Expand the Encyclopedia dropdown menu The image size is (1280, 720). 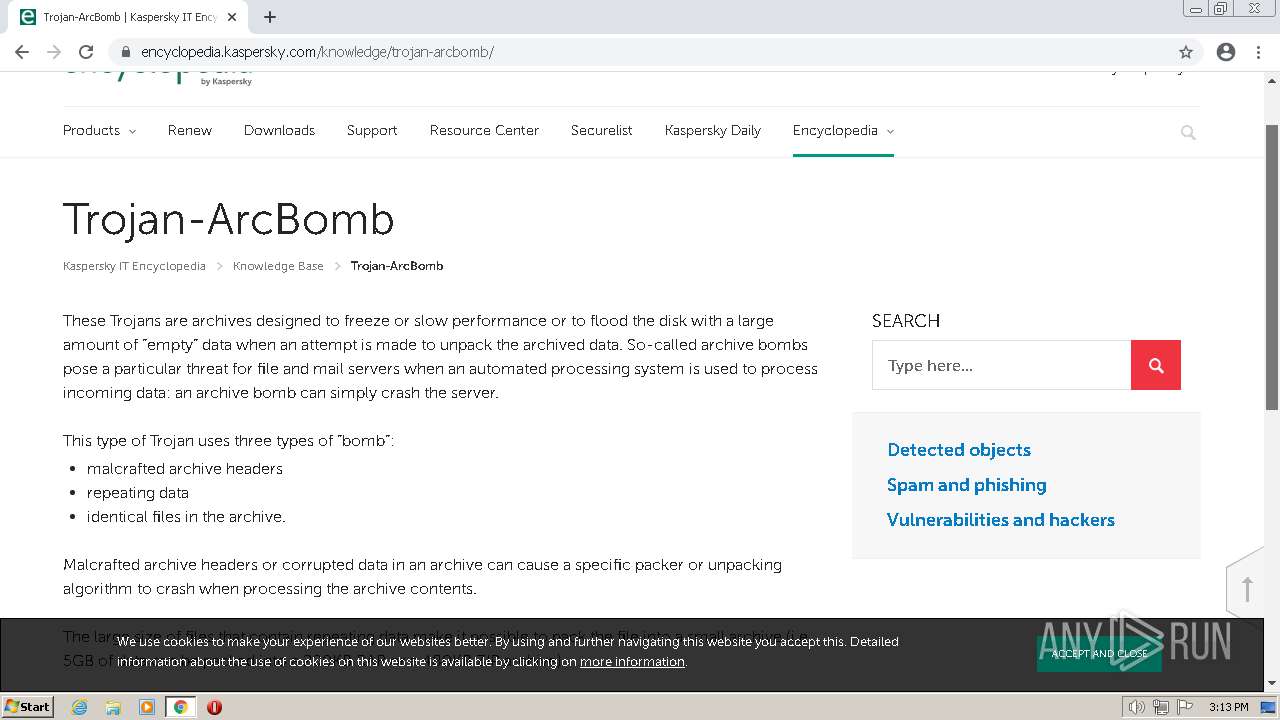[843, 130]
